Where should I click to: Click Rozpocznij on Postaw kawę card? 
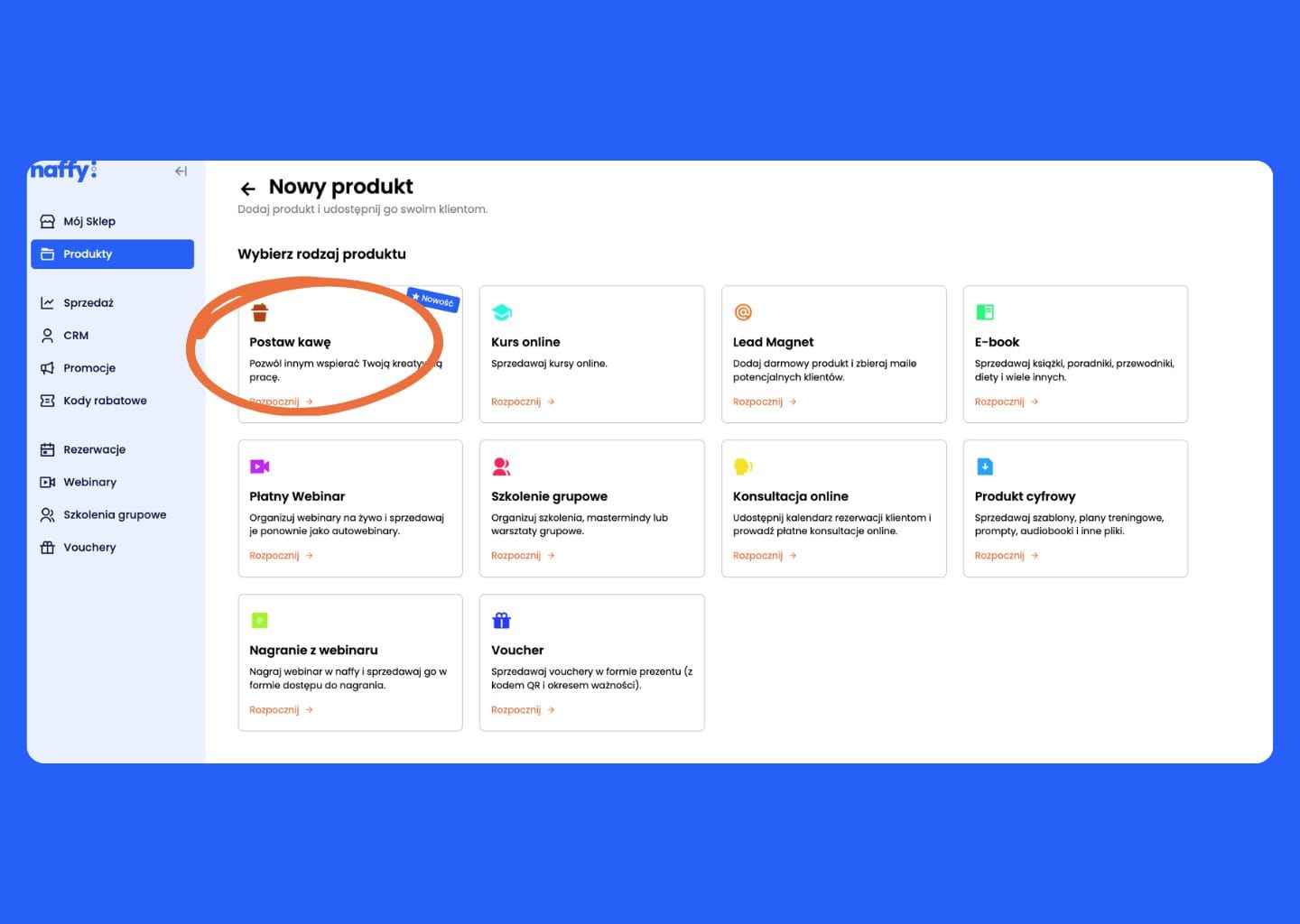(x=281, y=402)
